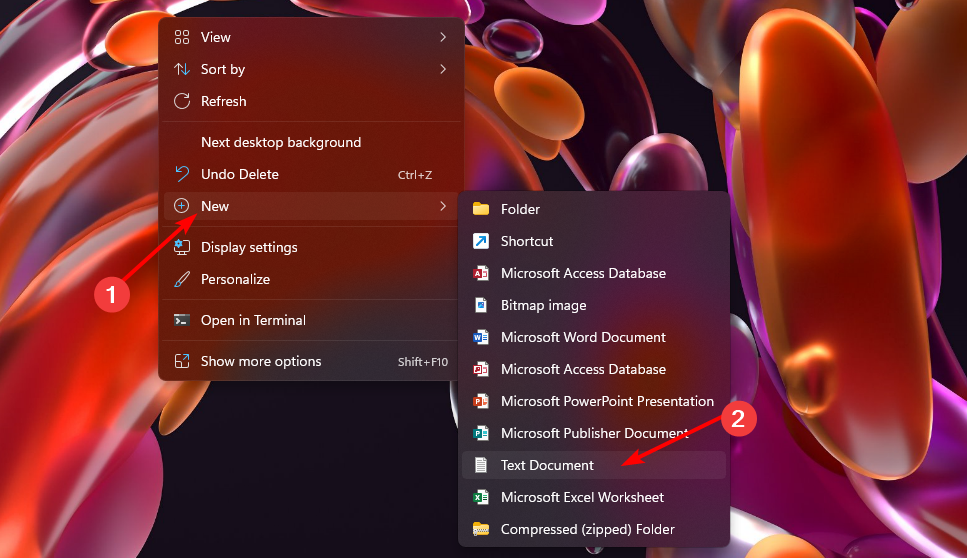Click the Publisher document icon
The image size is (967, 558).
(x=480, y=433)
